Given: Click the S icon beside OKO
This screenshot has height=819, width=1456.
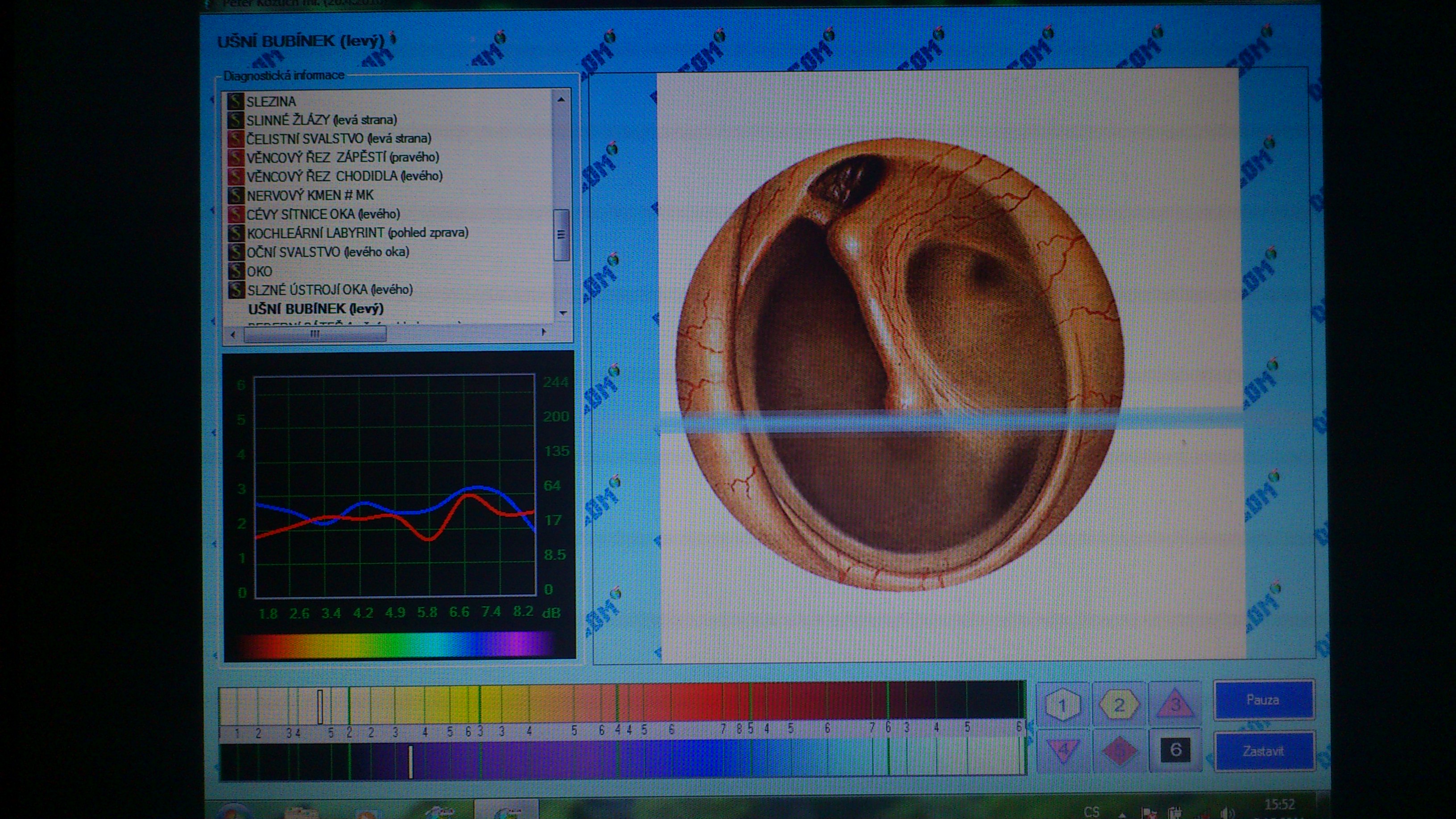Looking at the screenshot, I should (236, 271).
